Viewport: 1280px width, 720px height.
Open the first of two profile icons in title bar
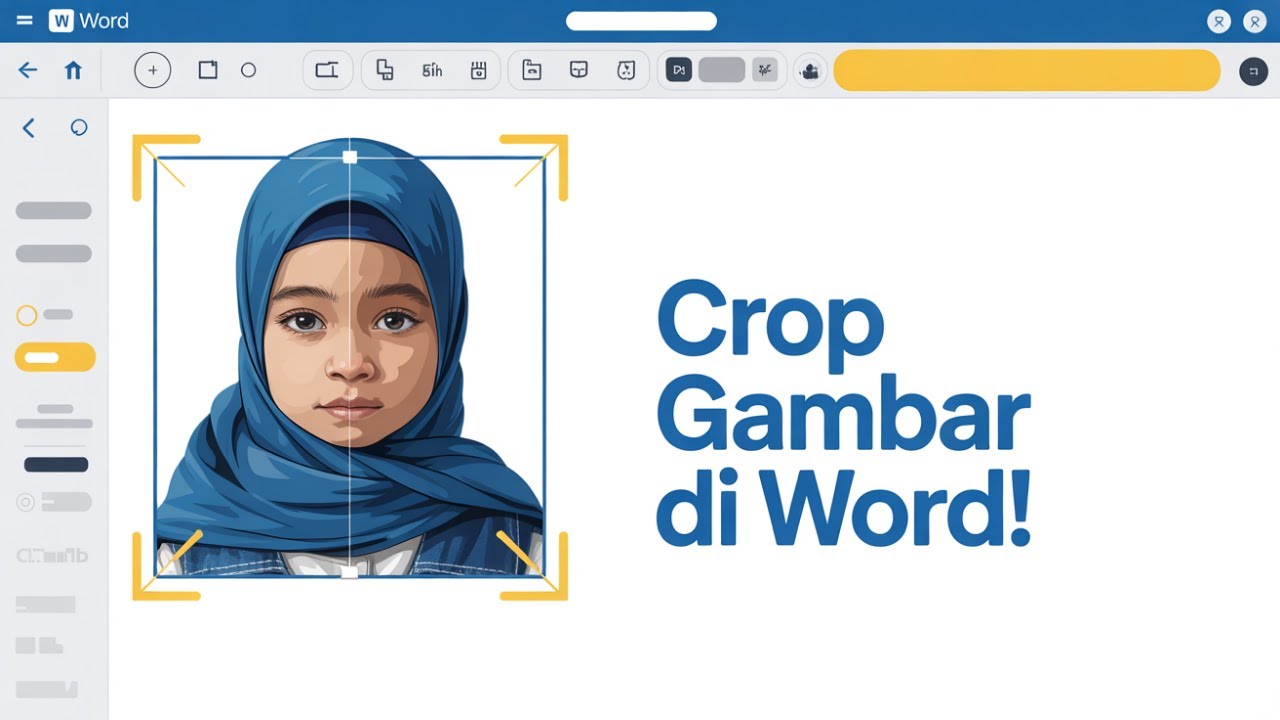pyautogui.click(x=1218, y=21)
